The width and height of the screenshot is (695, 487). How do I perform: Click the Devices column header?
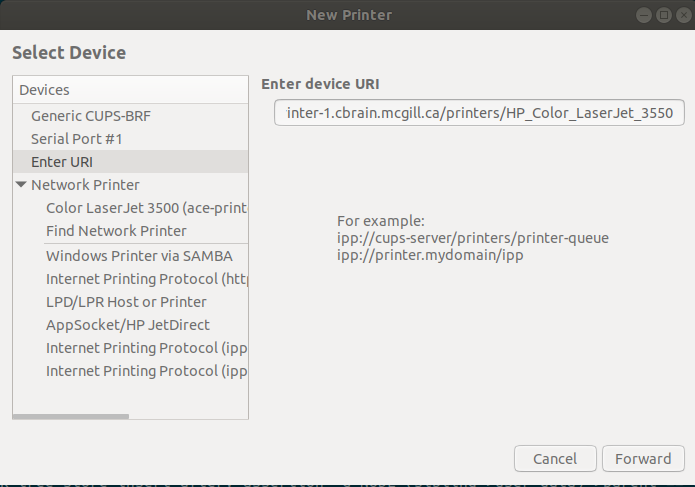click(130, 90)
